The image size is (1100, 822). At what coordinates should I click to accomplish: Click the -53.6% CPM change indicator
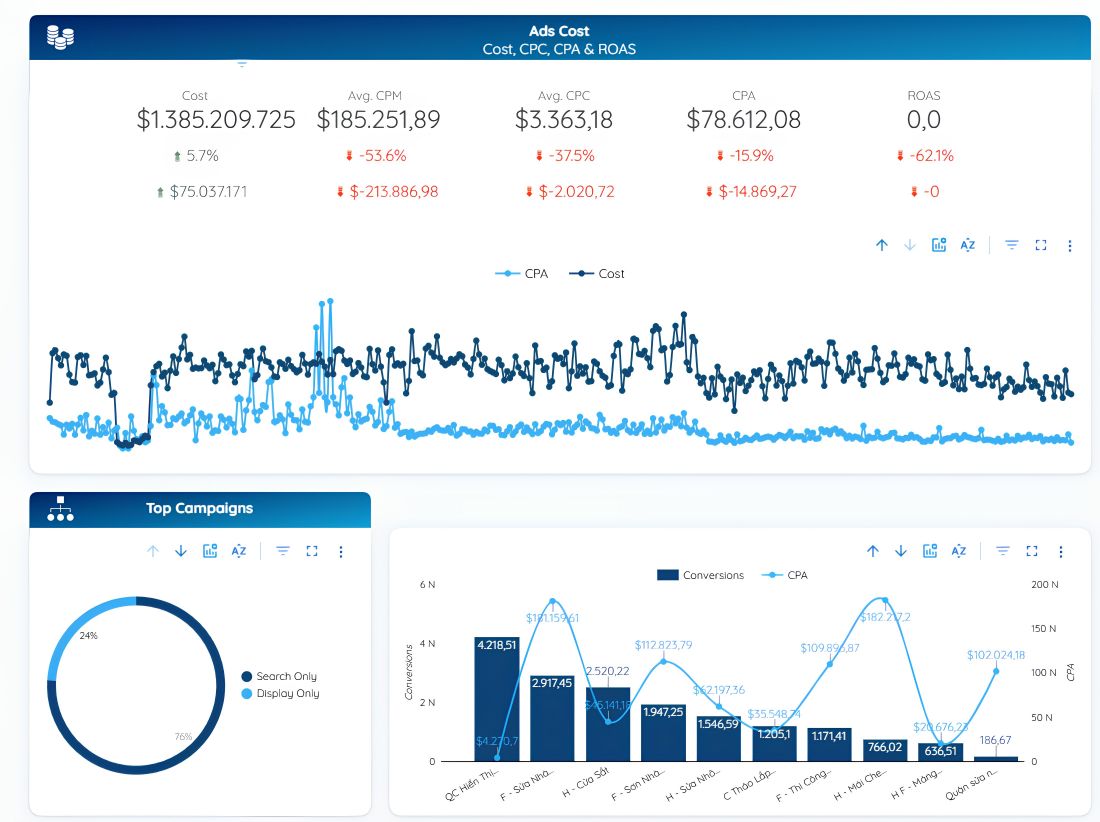(x=376, y=156)
